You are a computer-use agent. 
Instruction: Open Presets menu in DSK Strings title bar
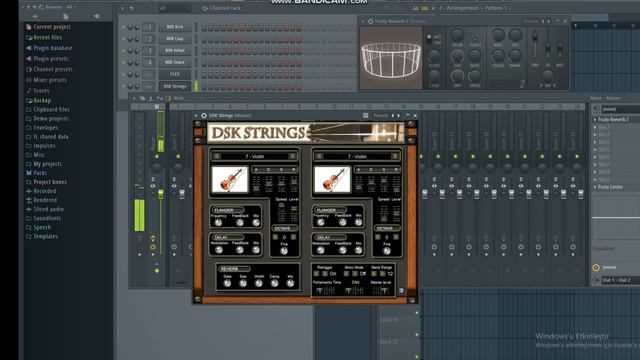(x=381, y=116)
